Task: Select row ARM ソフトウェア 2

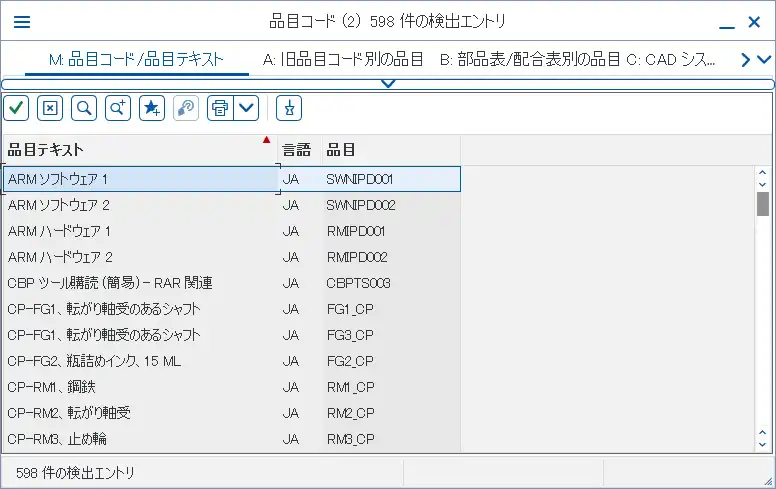Action: point(232,205)
